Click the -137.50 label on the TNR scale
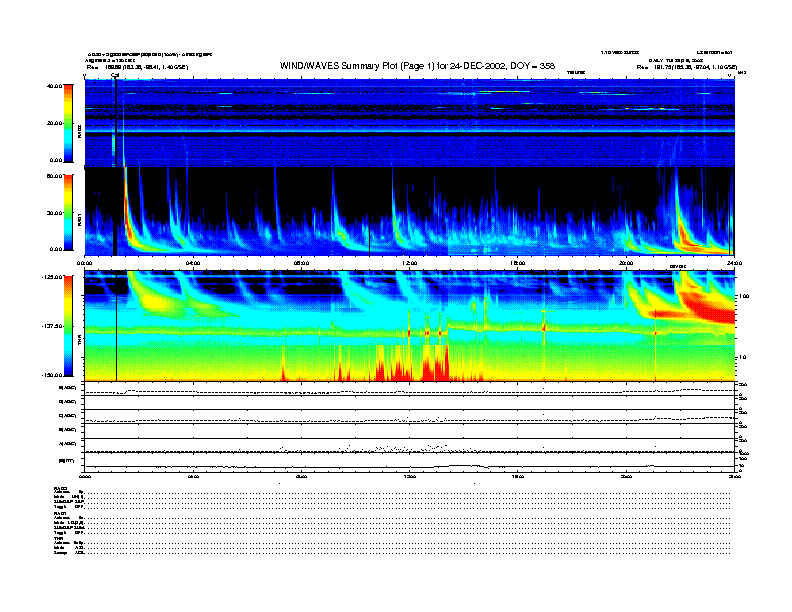The image size is (792, 612). 52,326
